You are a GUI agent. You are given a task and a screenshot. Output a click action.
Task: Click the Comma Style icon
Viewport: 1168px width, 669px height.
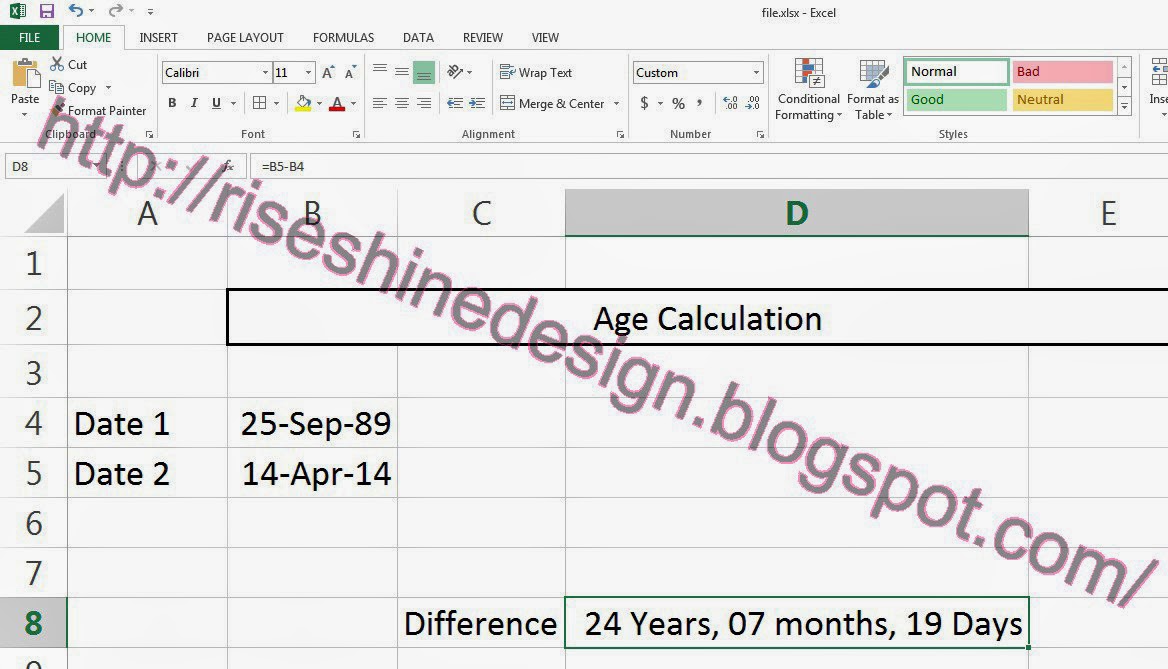(701, 103)
